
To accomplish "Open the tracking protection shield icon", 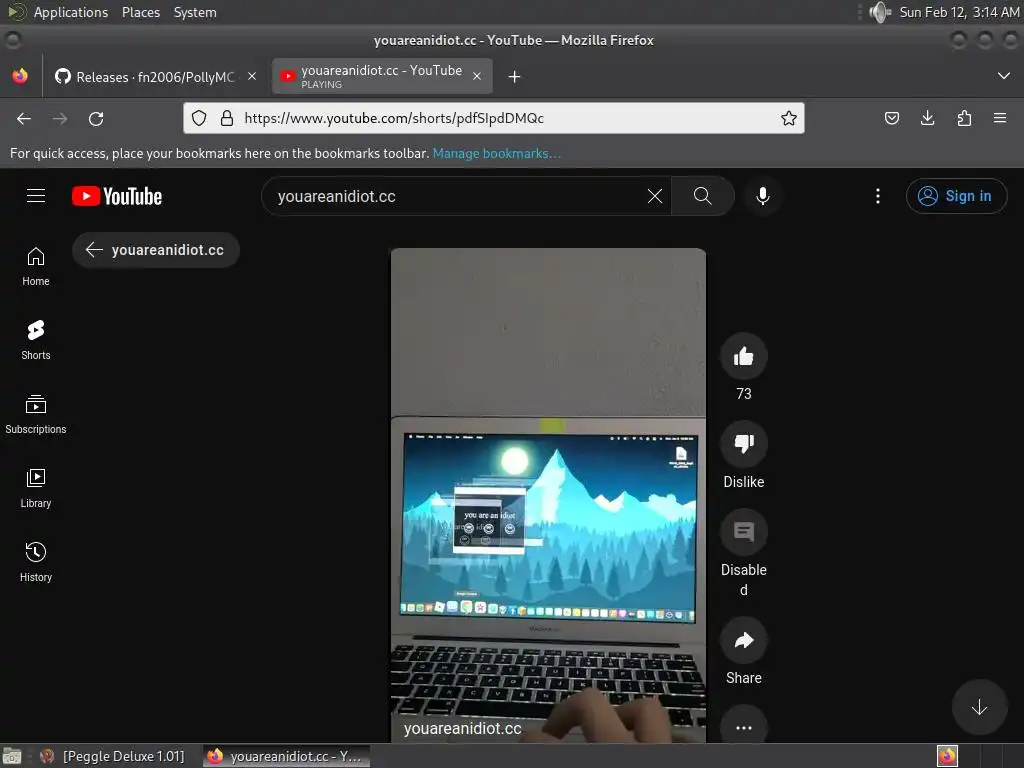I will (199, 118).
